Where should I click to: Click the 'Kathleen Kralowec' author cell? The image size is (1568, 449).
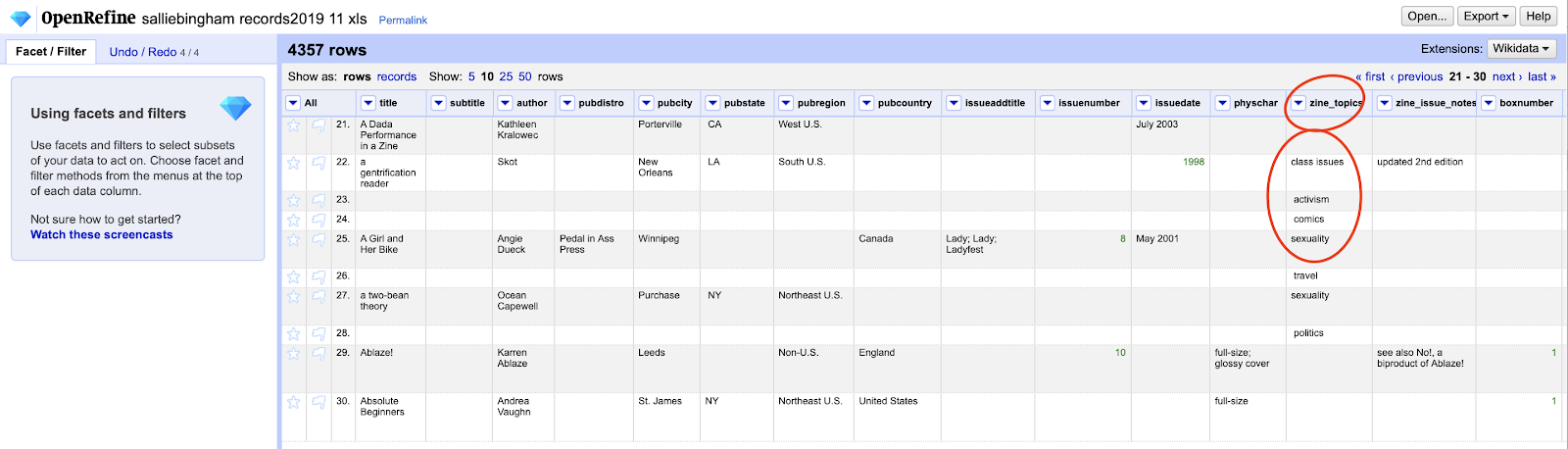pyautogui.click(x=517, y=129)
